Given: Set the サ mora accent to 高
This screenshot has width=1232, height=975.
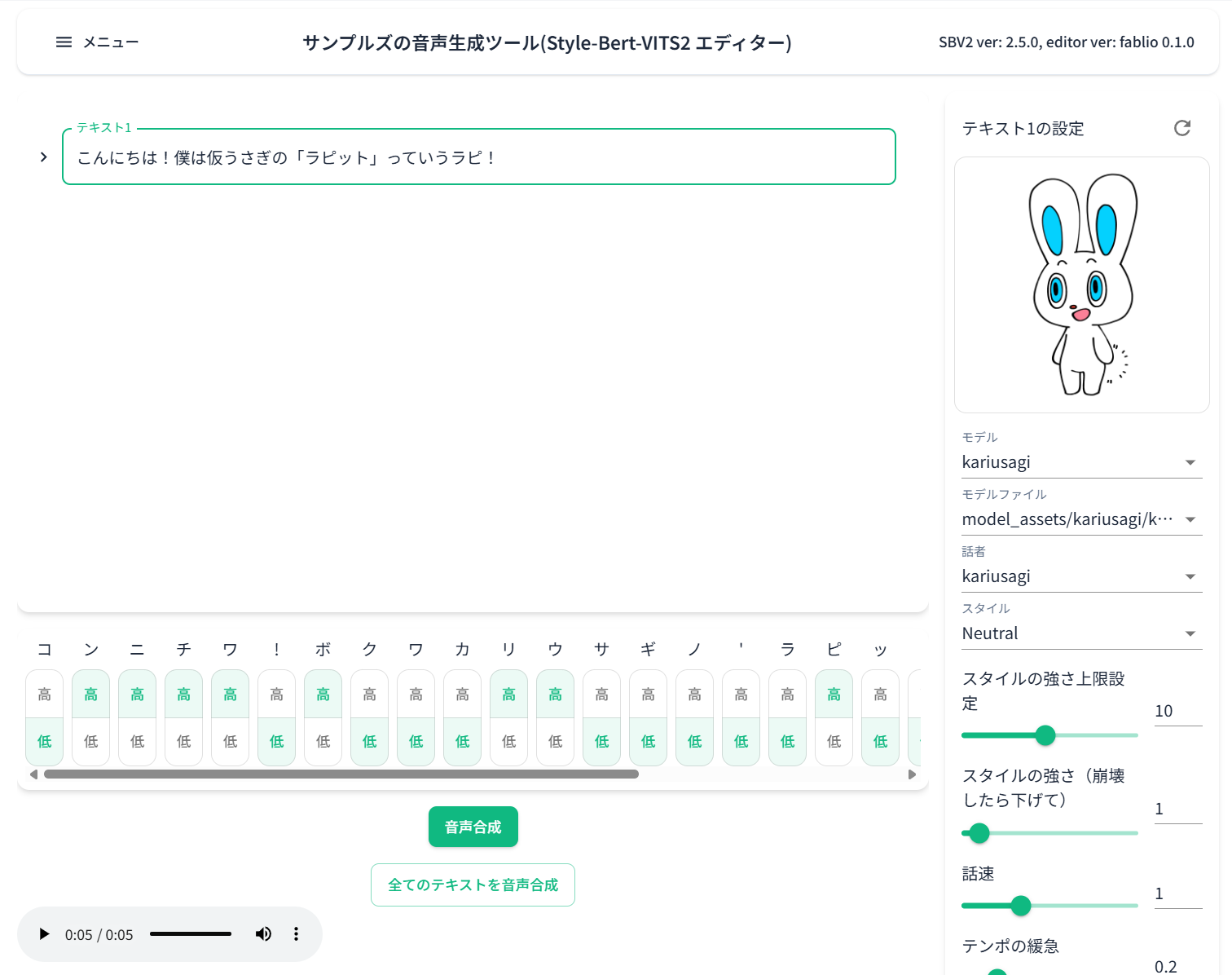Looking at the screenshot, I should [601, 693].
